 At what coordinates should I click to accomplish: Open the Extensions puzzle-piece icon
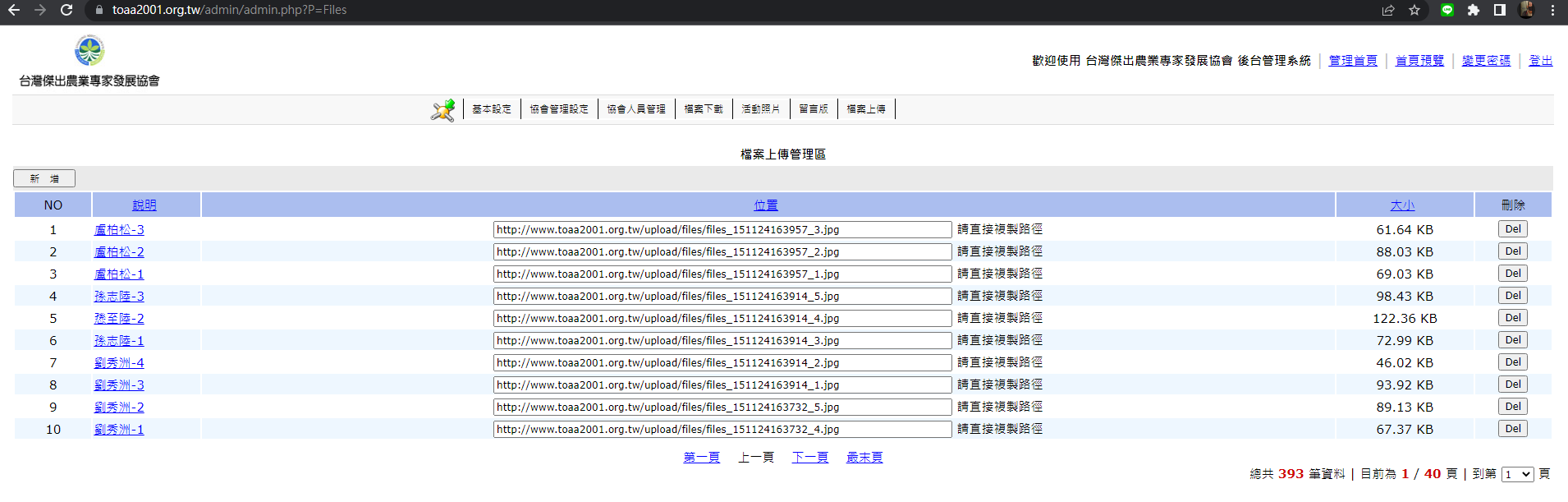1474,10
